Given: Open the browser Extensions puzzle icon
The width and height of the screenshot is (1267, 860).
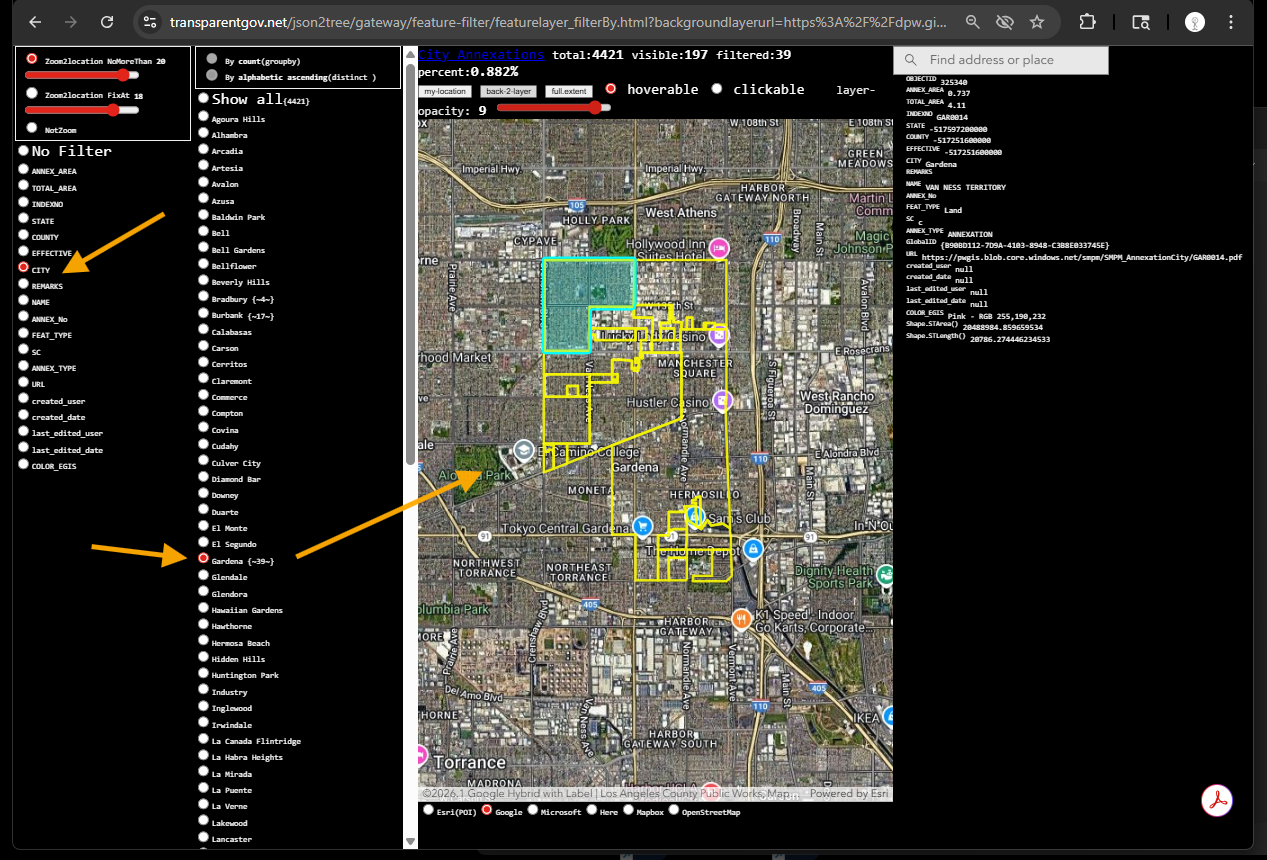Looking at the screenshot, I should tap(1088, 21).
